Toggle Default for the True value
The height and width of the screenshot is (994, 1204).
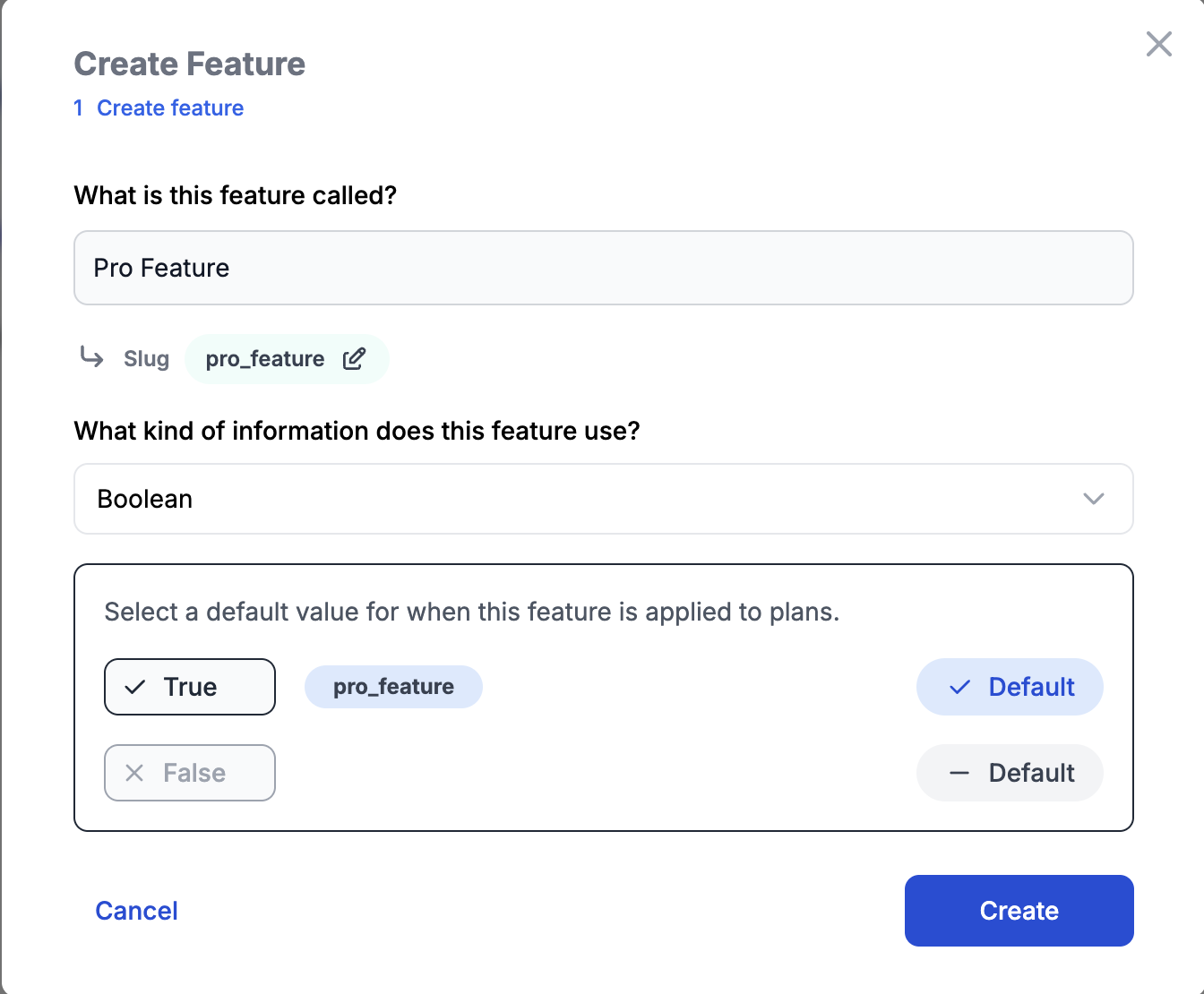[x=1010, y=687]
